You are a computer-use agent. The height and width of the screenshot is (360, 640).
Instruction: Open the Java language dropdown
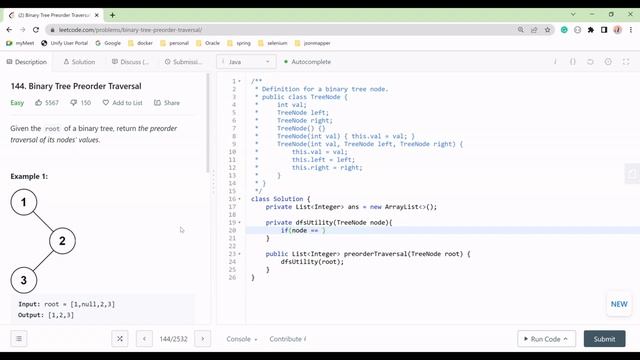tap(246, 62)
